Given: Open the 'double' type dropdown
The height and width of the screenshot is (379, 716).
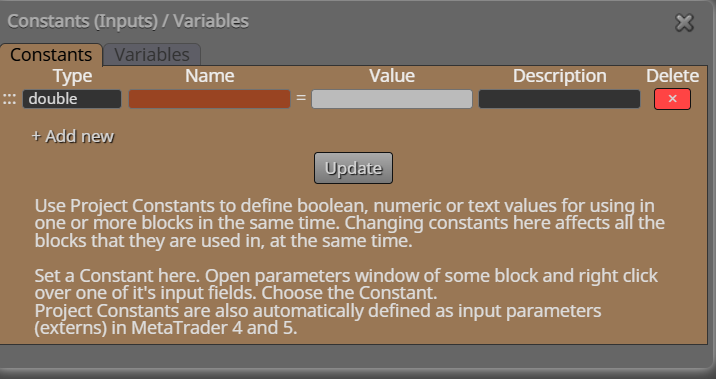Looking at the screenshot, I should [x=72, y=99].
